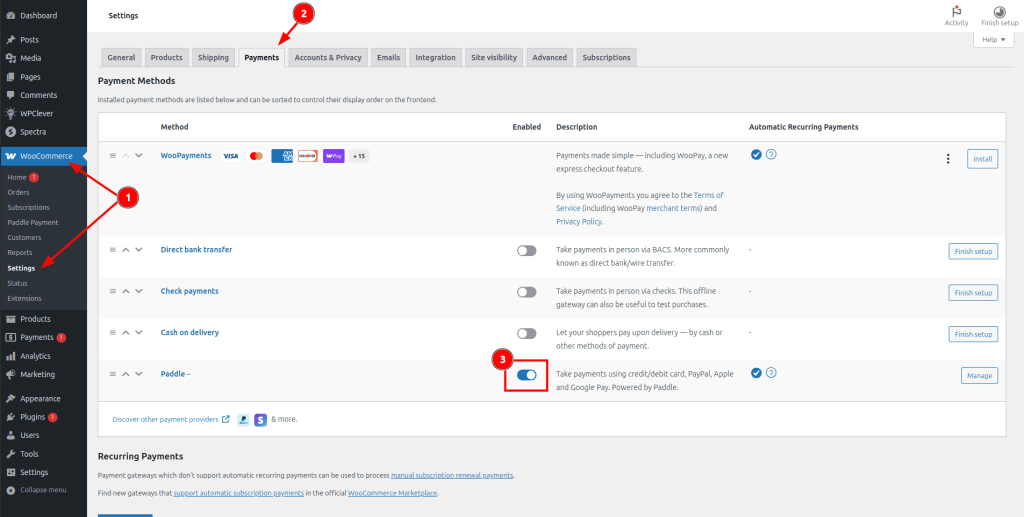Click the American Express logo
The height and width of the screenshot is (517, 1024).
[x=282, y=156]
